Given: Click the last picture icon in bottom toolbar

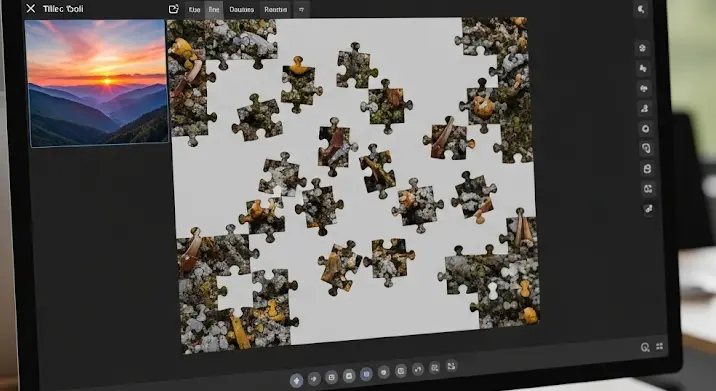Looking at the screenshot, I should coord(451,366).
